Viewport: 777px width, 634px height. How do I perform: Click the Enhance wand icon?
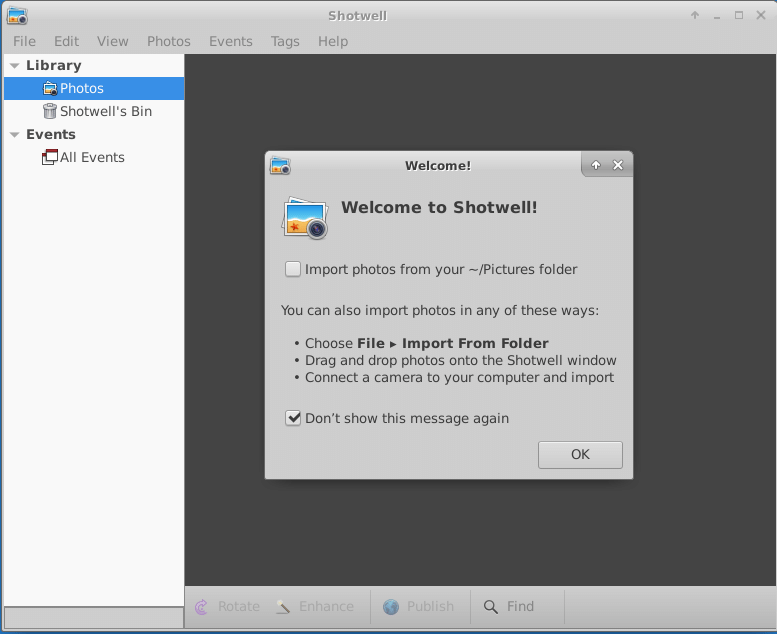(x=283, y=606)
